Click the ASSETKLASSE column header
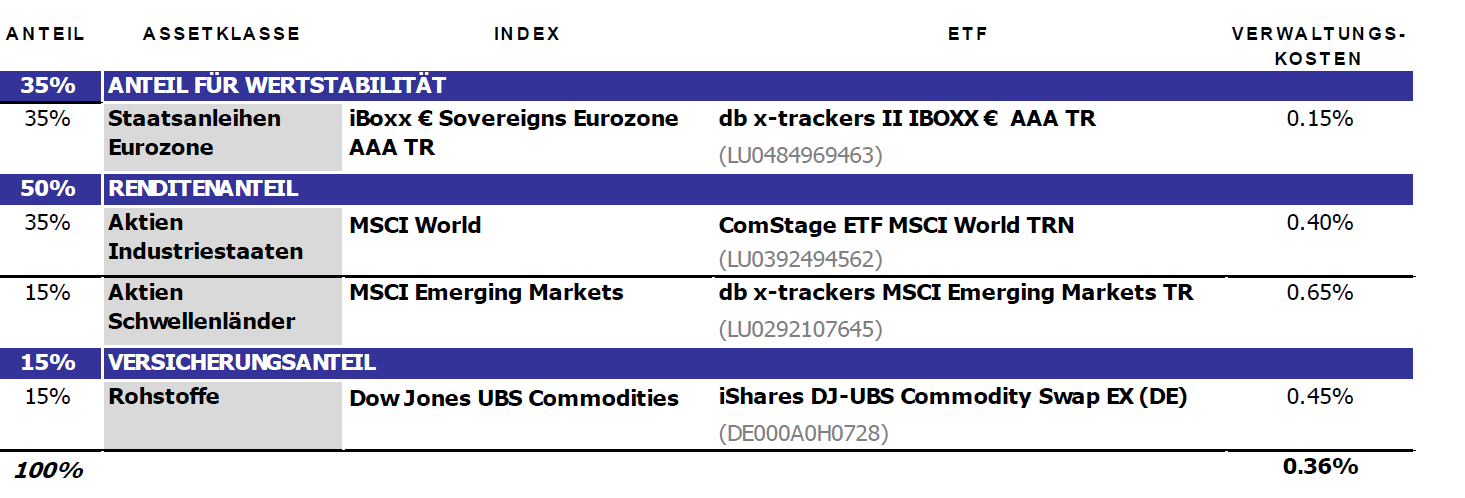This screenshot has height=498, width=1465. point(221,34)
